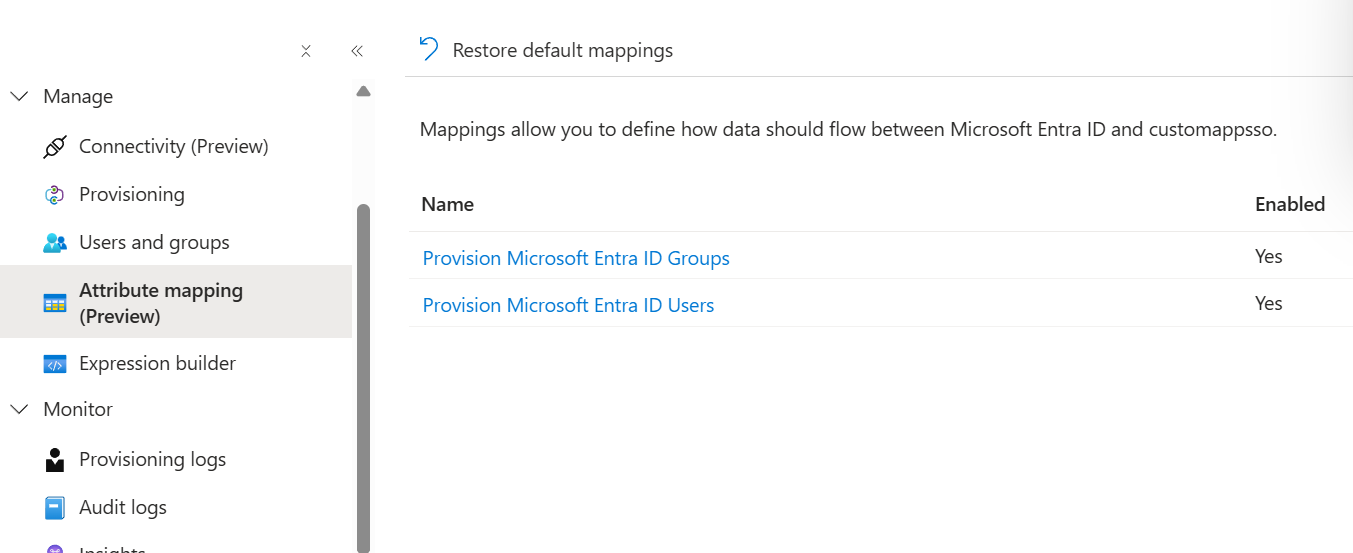Click the Name column header
Viewport: 1353px width, 553px height.
click(447, 204)
